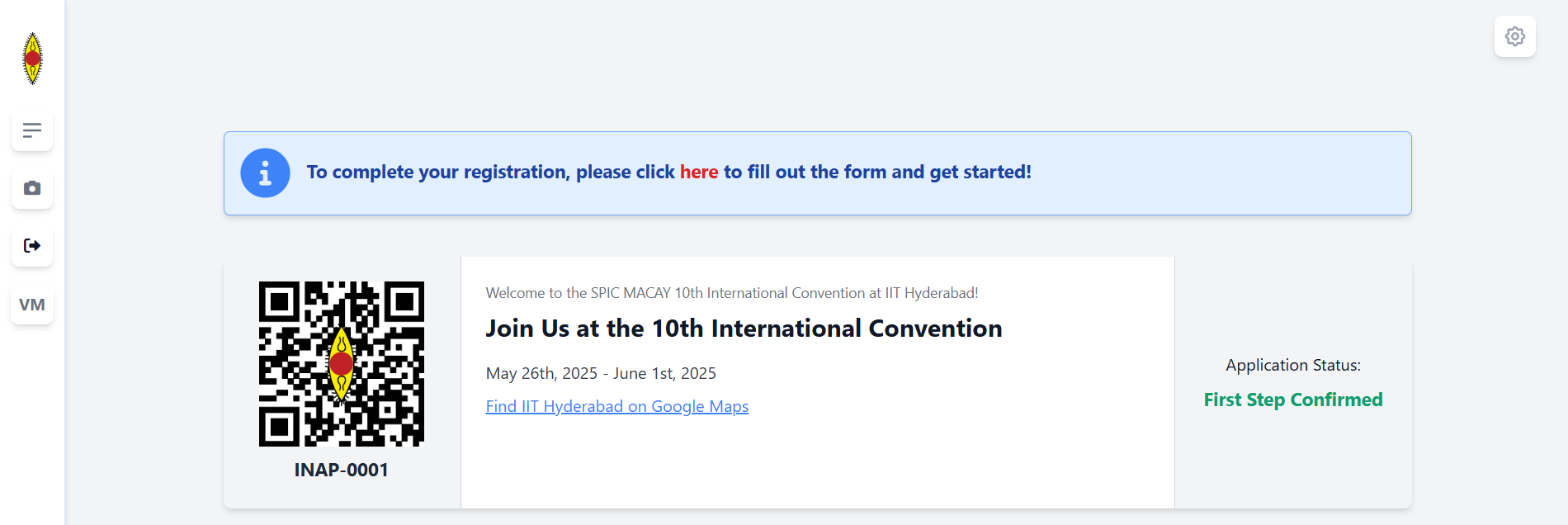Screen dimensions: 1568x525
Task: Open the settings gear at top right
Action: [1515, 36]
